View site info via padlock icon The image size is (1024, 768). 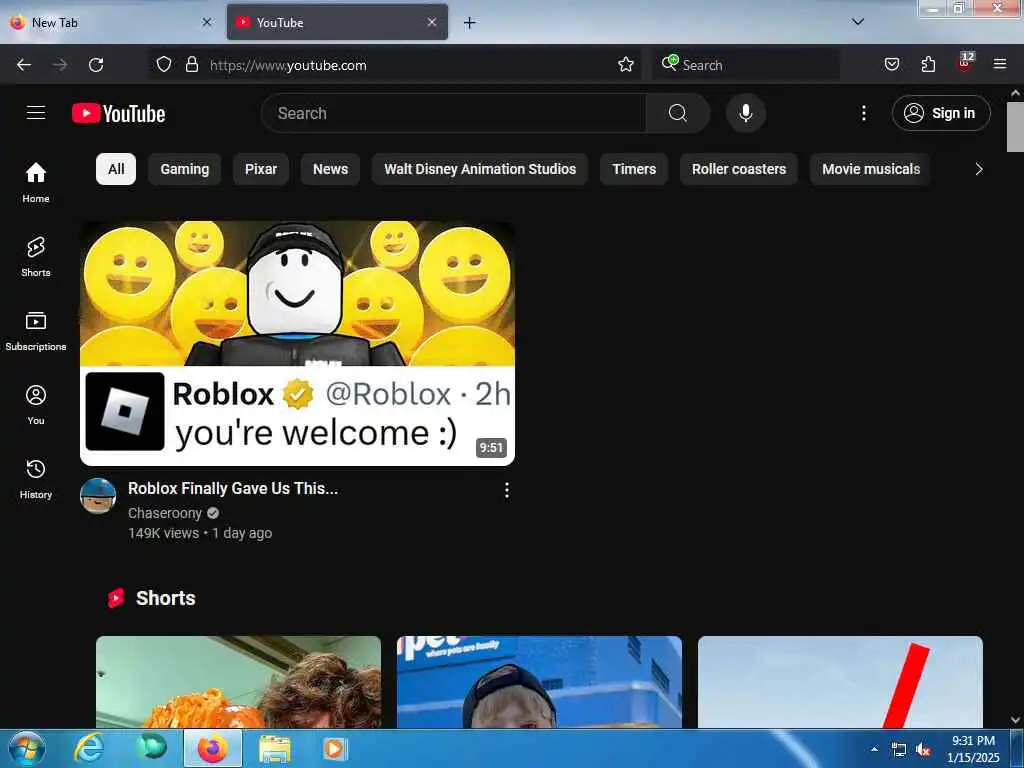click(x=191, y=65)
